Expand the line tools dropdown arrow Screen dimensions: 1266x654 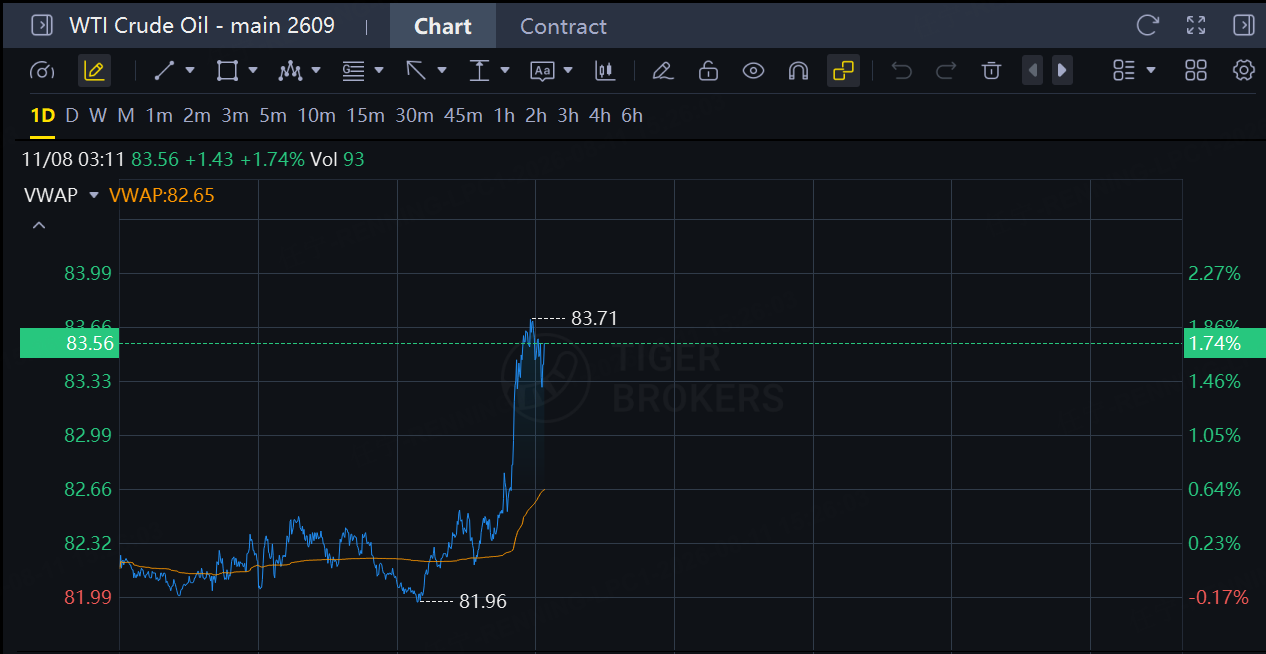pyautogui.click(x=190, y=70)
